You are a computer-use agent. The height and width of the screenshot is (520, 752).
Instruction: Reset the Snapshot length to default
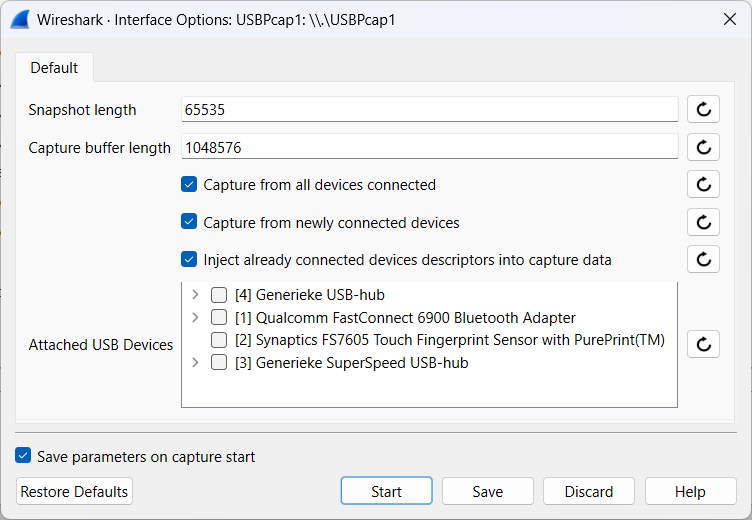click(703, 110)
